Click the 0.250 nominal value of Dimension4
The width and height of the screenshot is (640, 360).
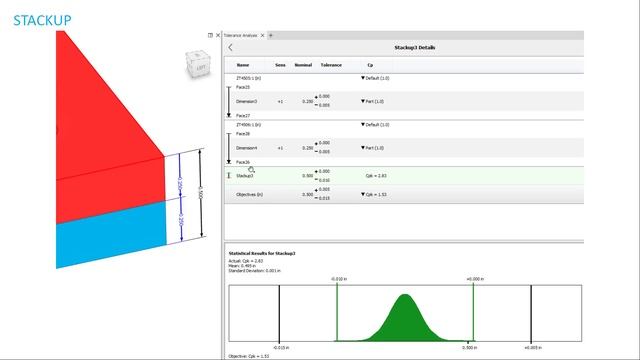(x=308, y=148)
